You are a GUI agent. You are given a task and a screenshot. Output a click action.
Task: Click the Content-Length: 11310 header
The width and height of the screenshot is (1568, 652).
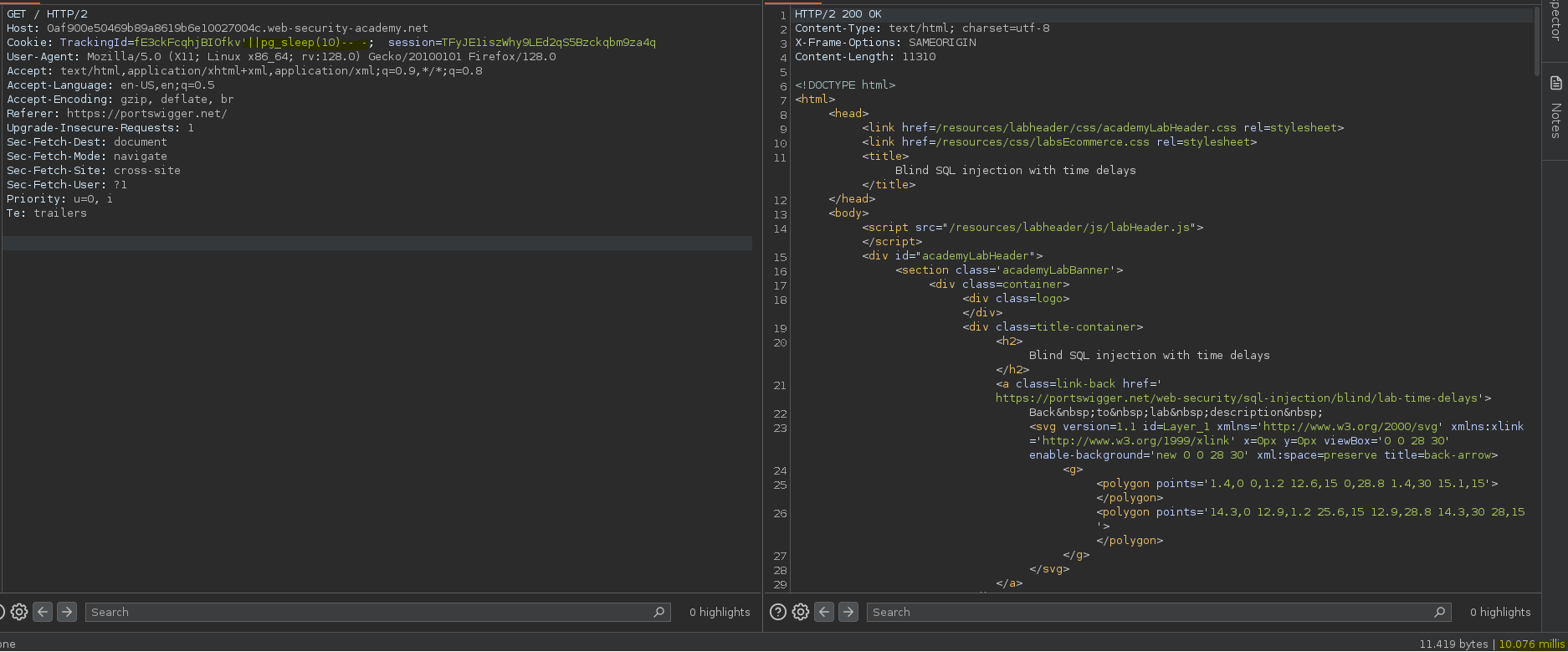(x=865, y=57)
